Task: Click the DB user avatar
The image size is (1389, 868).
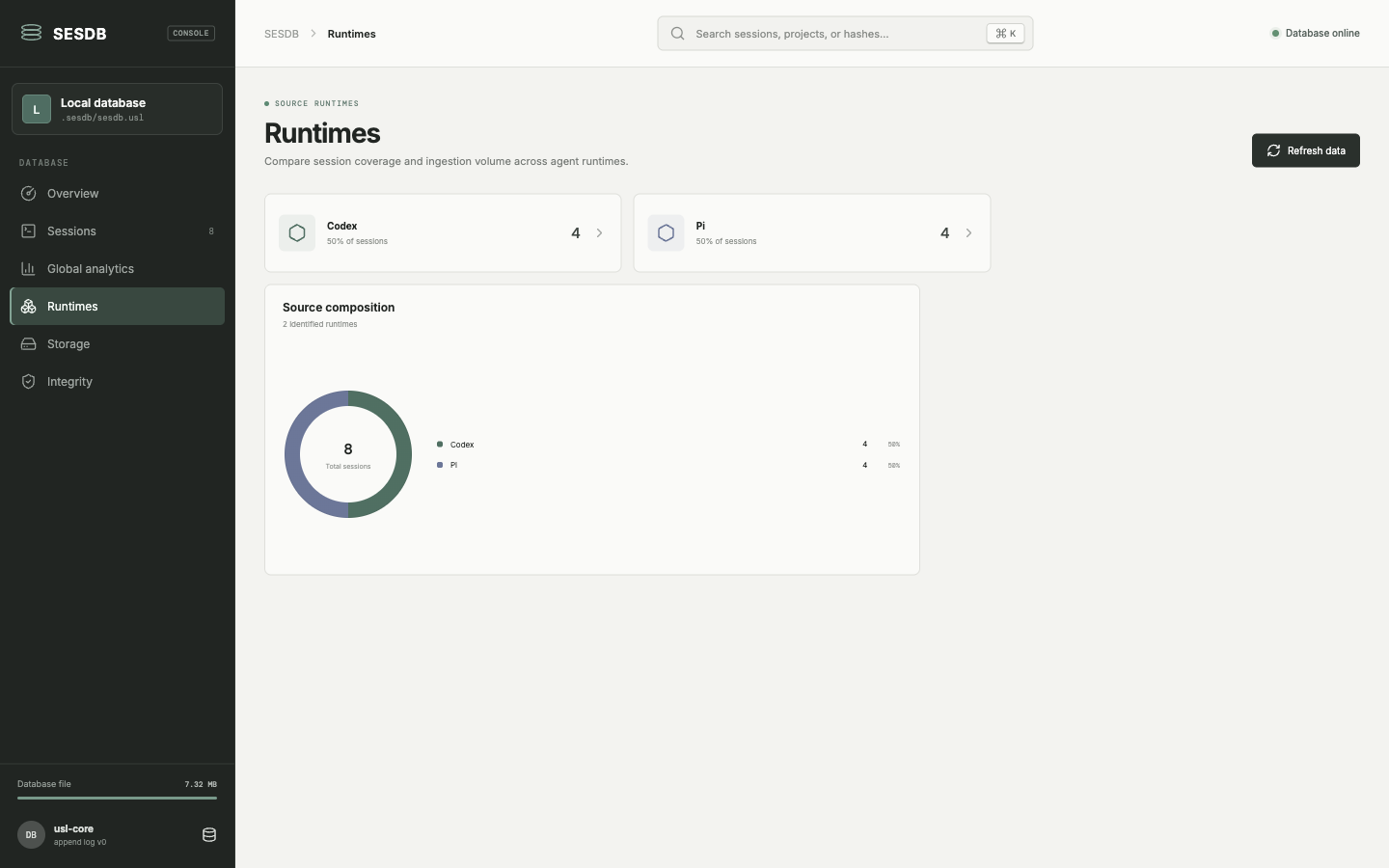Action: coord(31,834)
